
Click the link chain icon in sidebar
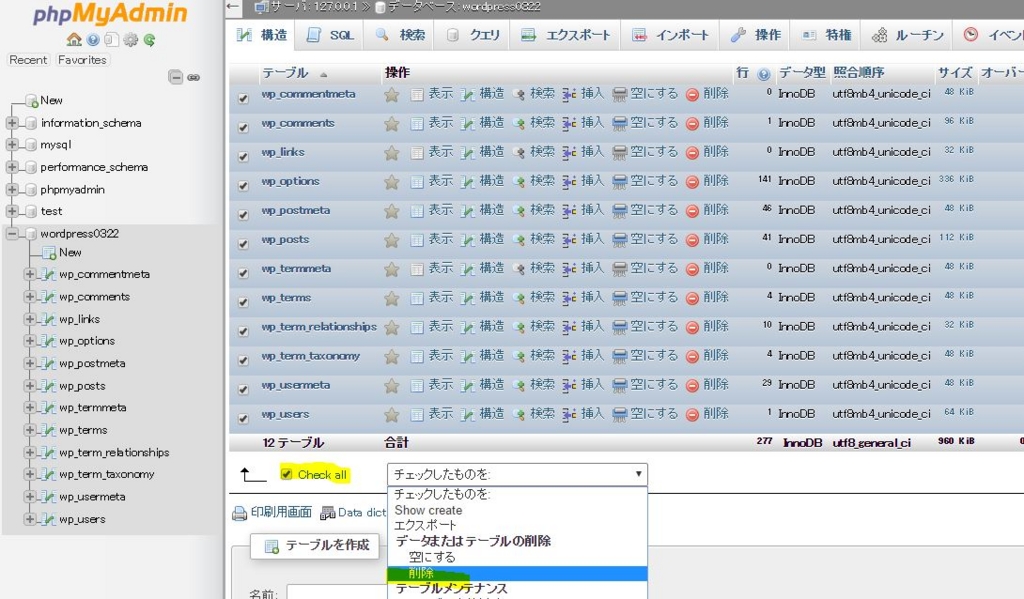[x=193, y=77]
